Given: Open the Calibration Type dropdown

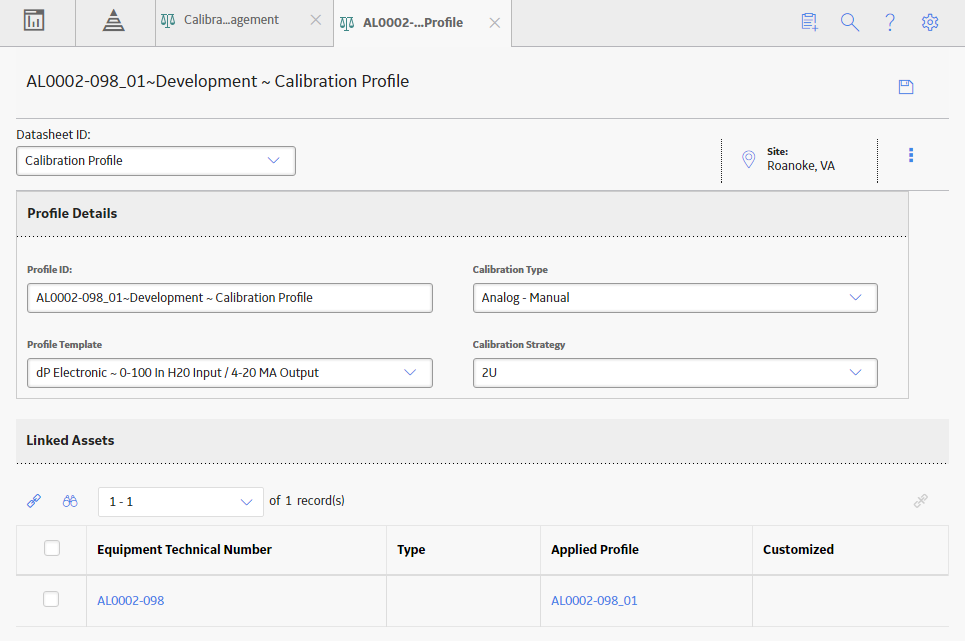Looking at the screenshot, I should [x=675, y=298].
